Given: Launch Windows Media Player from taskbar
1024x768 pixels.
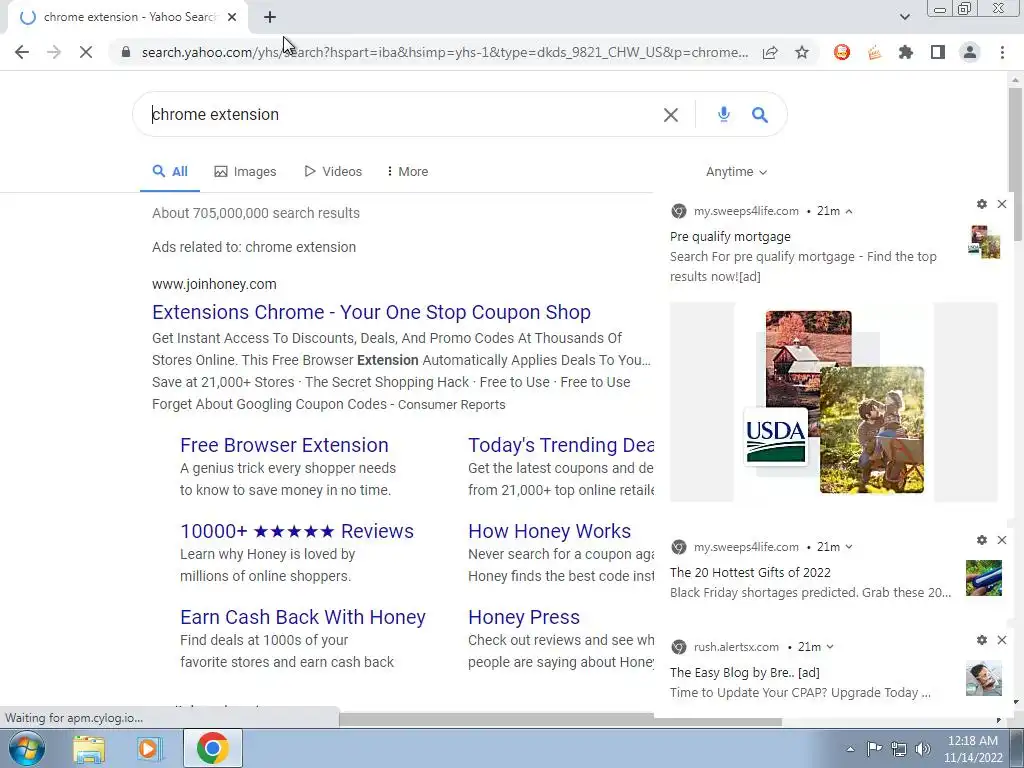Looking at the screenshot, I should click(x=150, y=748).
